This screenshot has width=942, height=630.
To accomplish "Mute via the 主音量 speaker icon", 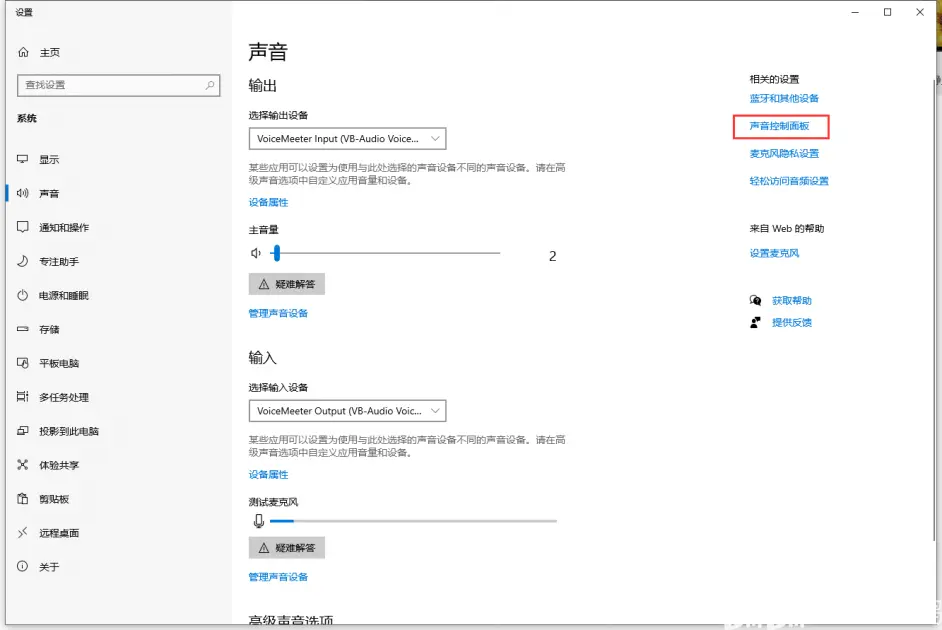I will [x=256, y=253].
